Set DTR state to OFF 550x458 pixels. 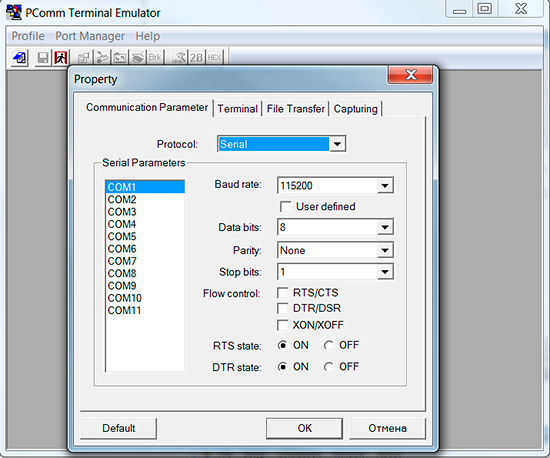329,367
